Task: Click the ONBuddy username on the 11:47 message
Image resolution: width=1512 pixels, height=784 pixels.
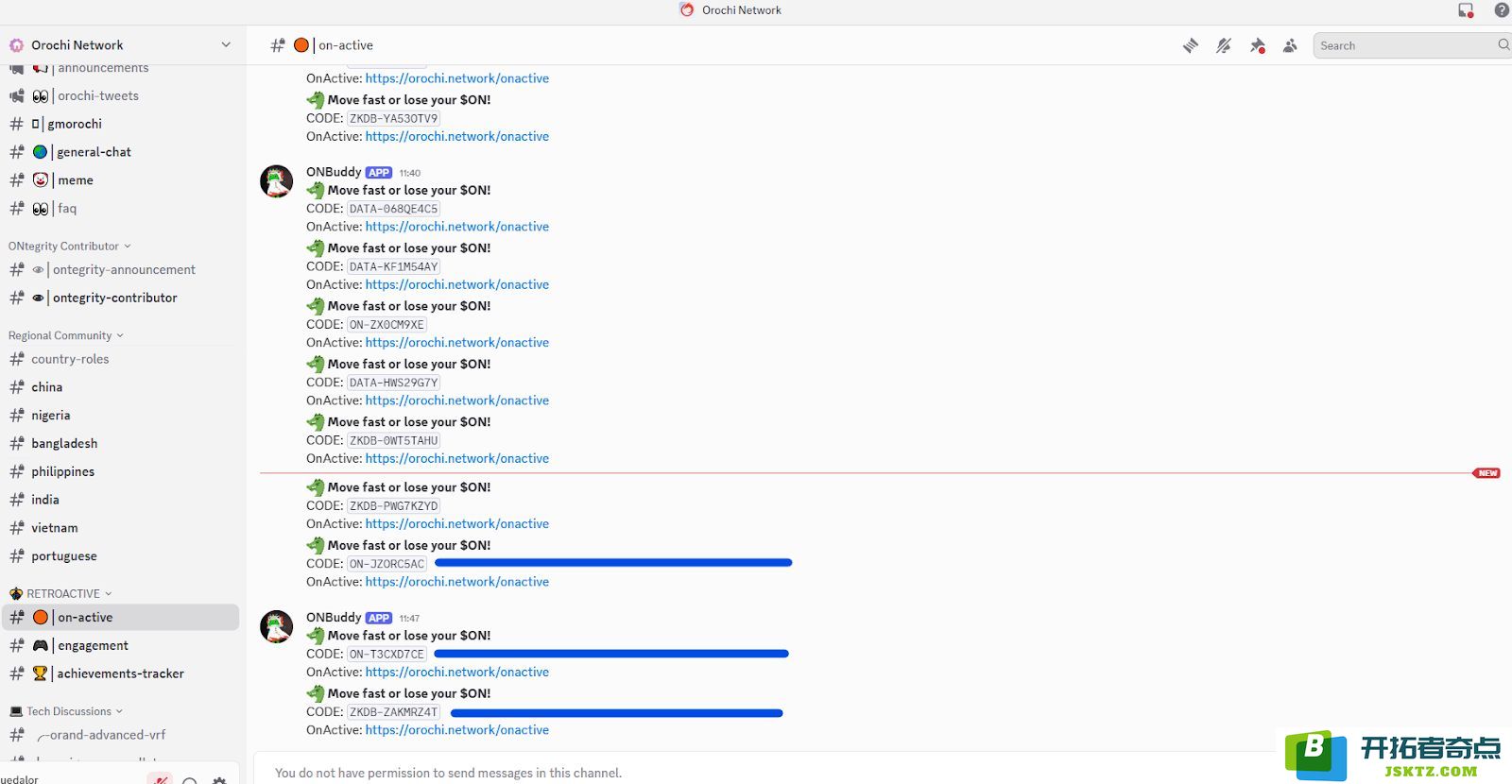Action: coord(334,618)
